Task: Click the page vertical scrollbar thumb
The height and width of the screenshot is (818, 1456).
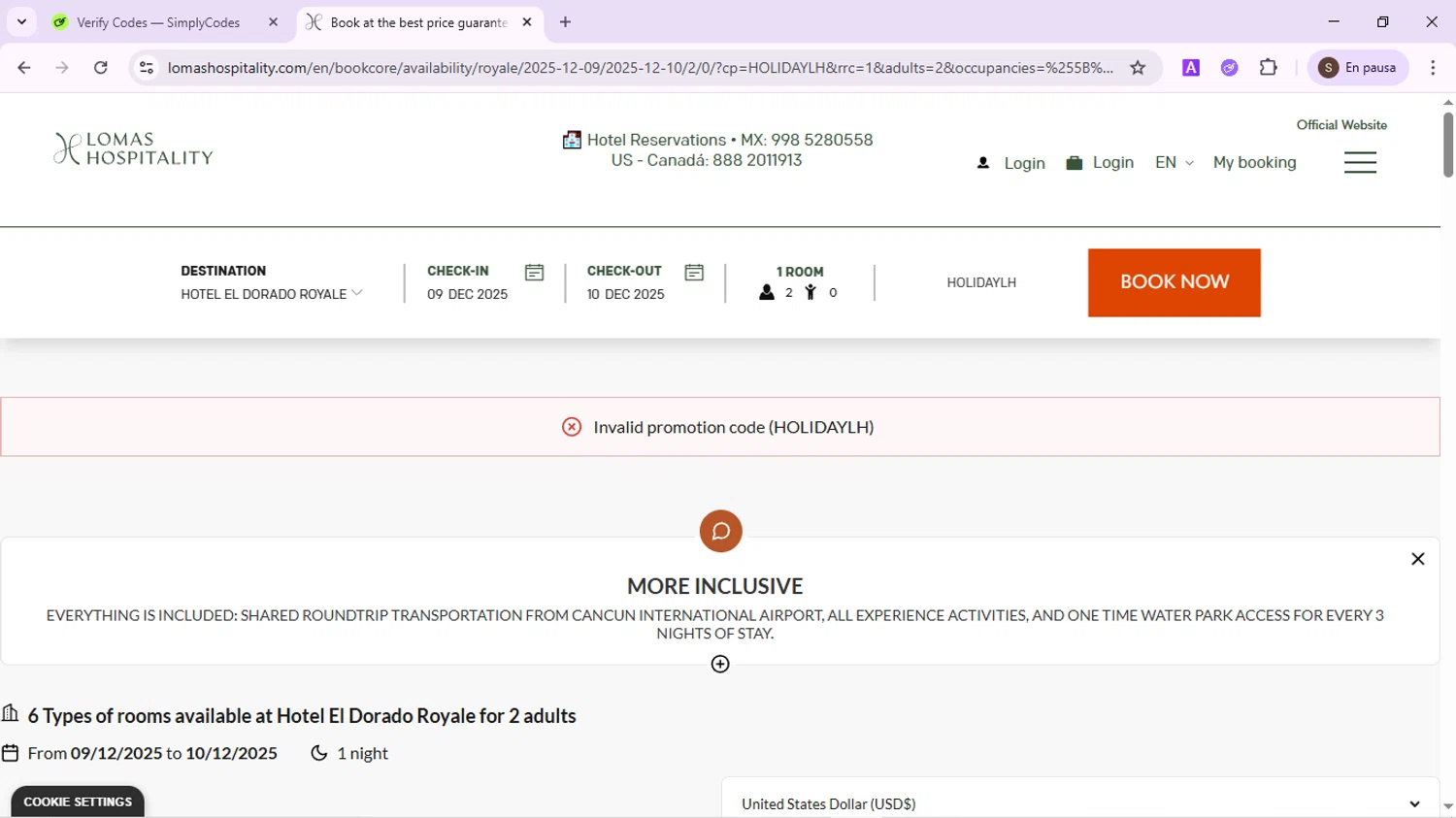Action: (x=1447, y=145)
